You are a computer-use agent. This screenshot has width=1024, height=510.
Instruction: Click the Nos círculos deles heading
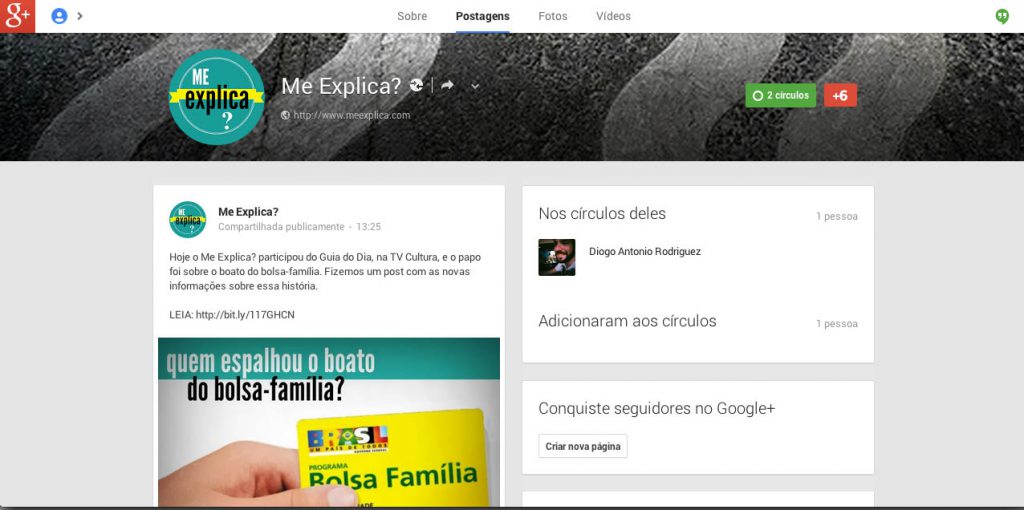602,214
